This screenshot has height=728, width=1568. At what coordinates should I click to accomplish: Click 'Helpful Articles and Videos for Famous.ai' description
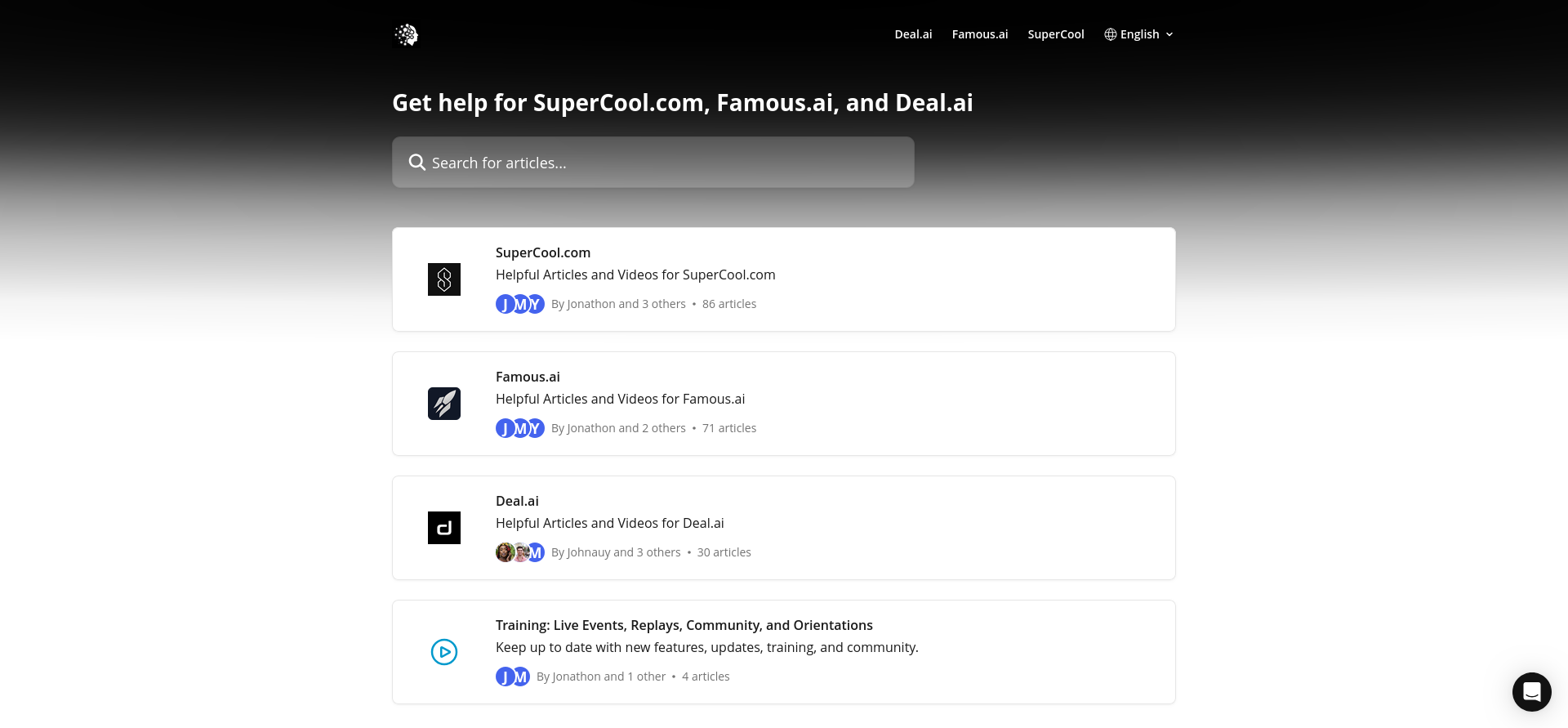pos(621,399)
